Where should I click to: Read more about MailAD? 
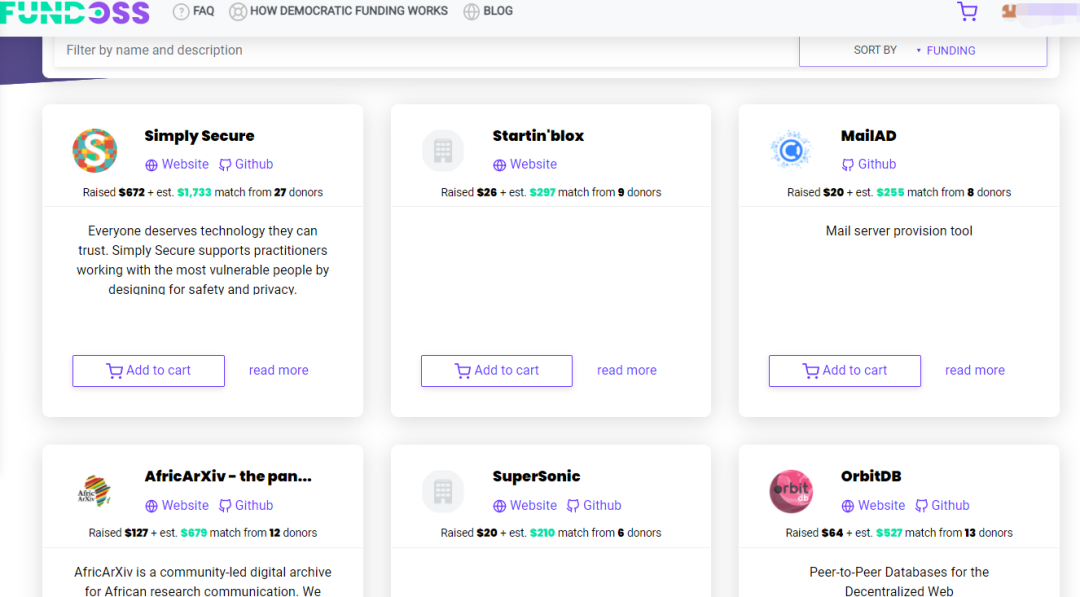coord(975,370)
